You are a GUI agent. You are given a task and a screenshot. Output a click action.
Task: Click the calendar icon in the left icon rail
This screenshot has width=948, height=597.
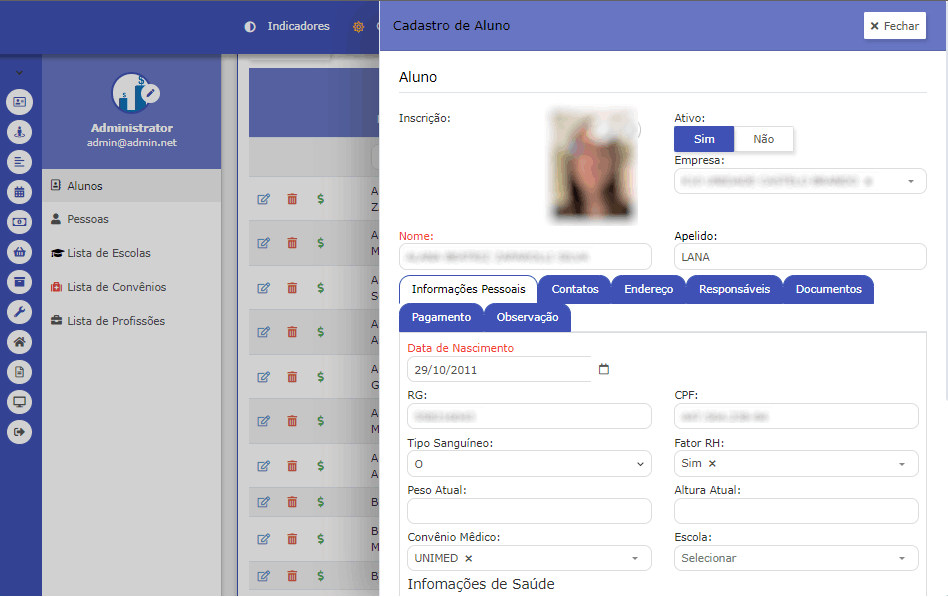(x=20, y=191)
